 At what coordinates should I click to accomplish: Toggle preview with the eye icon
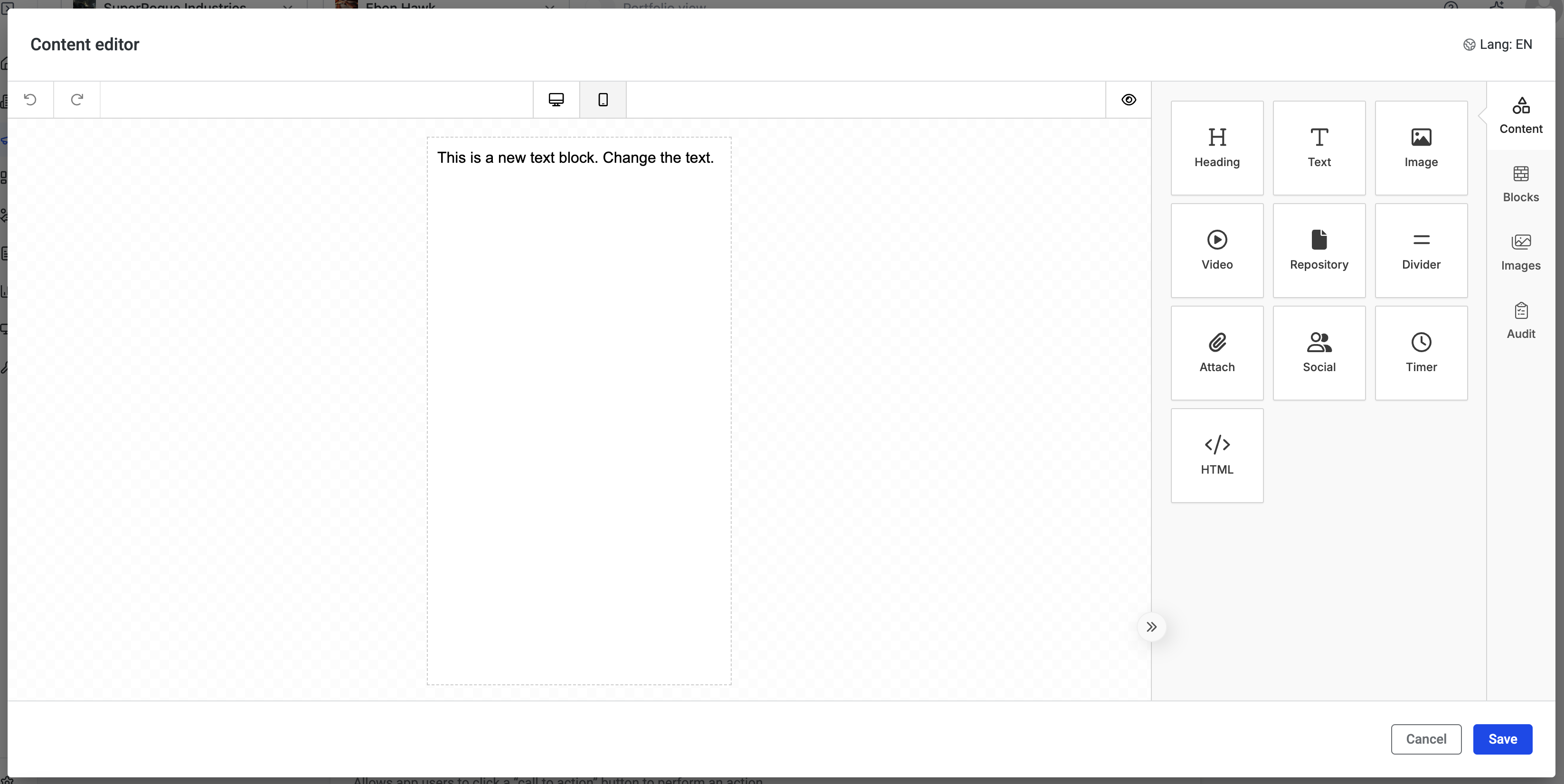click(1128, 100)
